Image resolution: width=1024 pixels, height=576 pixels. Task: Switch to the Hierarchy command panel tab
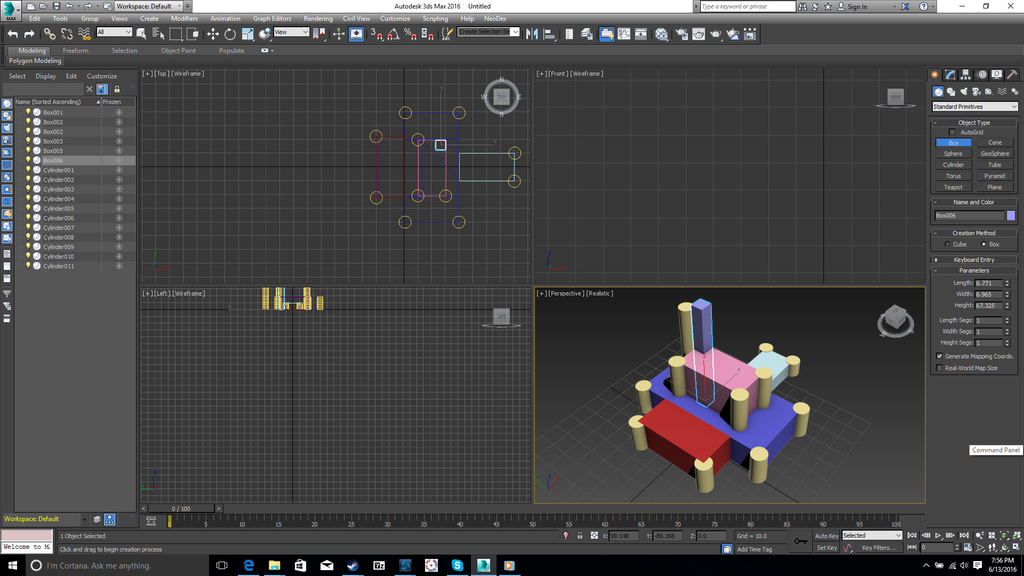[965, 74]
